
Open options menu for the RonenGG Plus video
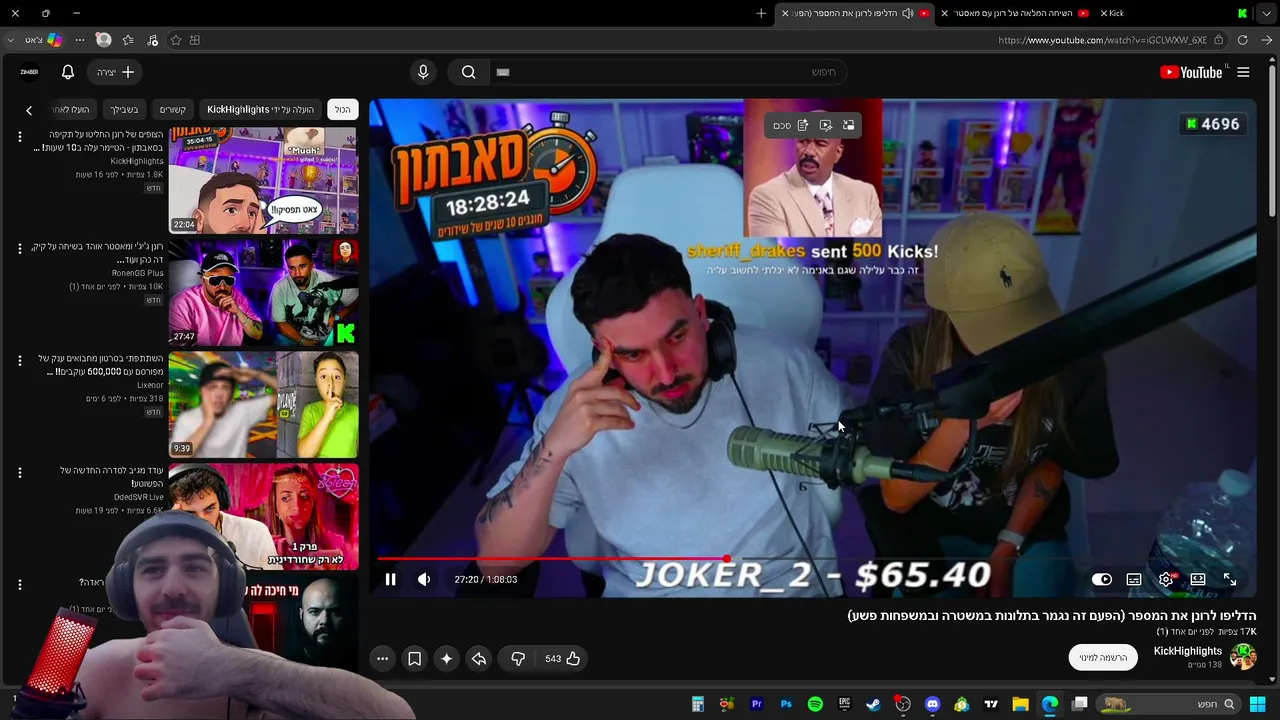(19, 249)
